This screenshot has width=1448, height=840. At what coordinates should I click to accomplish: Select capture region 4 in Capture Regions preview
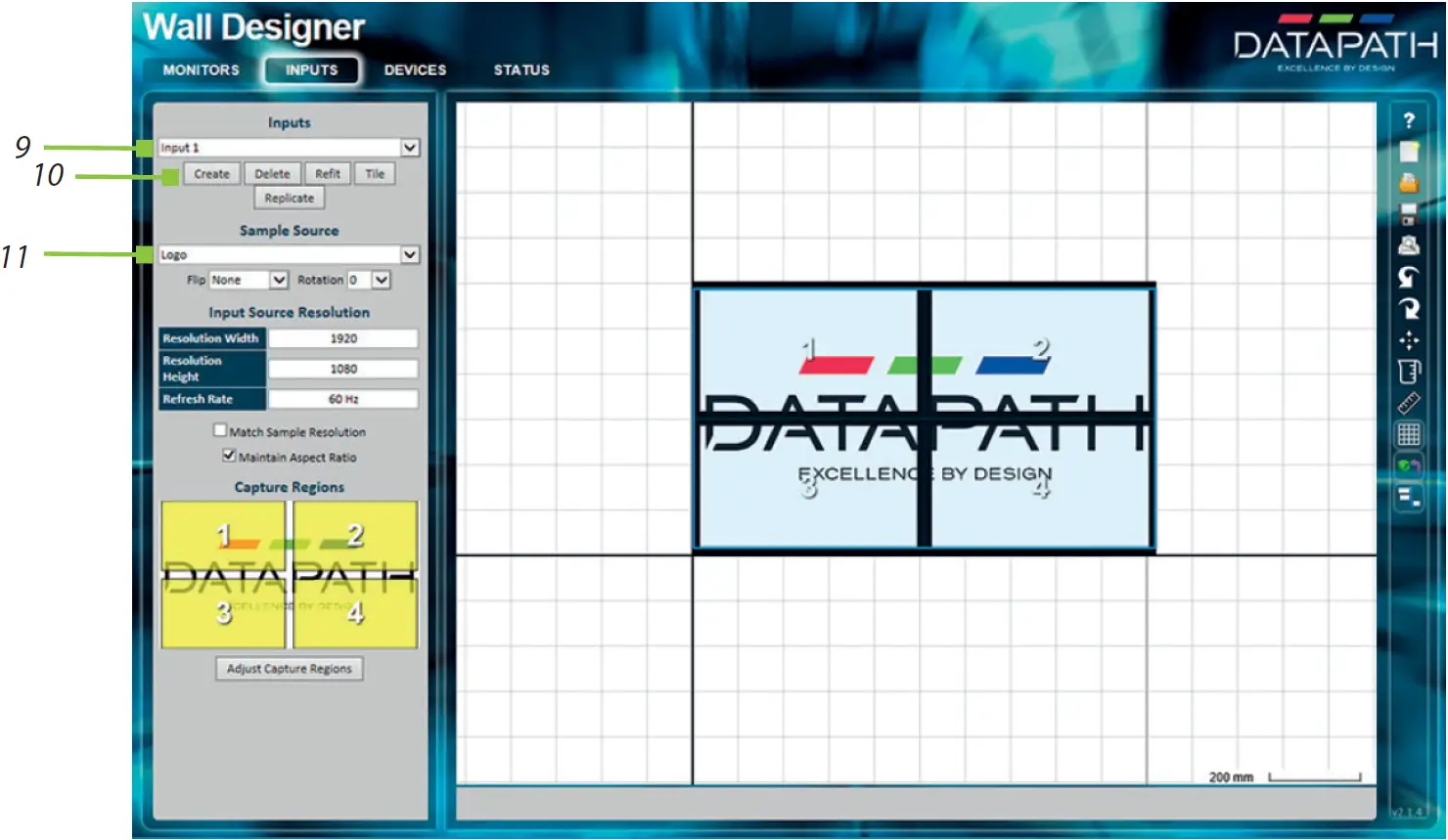click(x=355, y=612)
